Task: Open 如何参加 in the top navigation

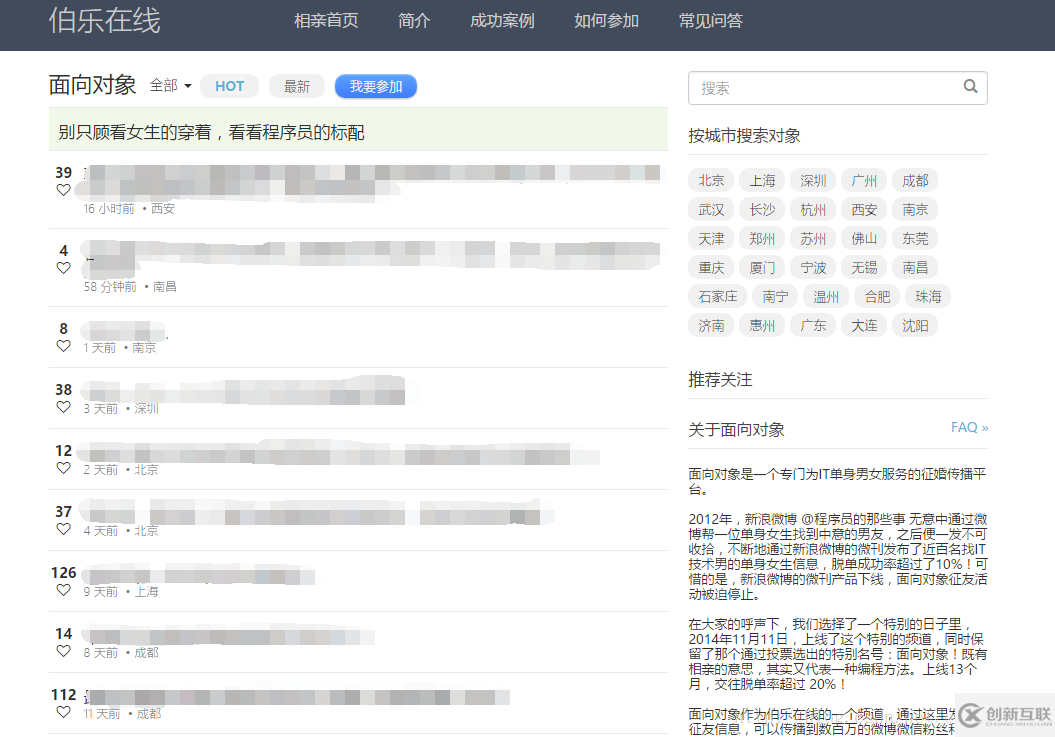Action: pos(606,21)
